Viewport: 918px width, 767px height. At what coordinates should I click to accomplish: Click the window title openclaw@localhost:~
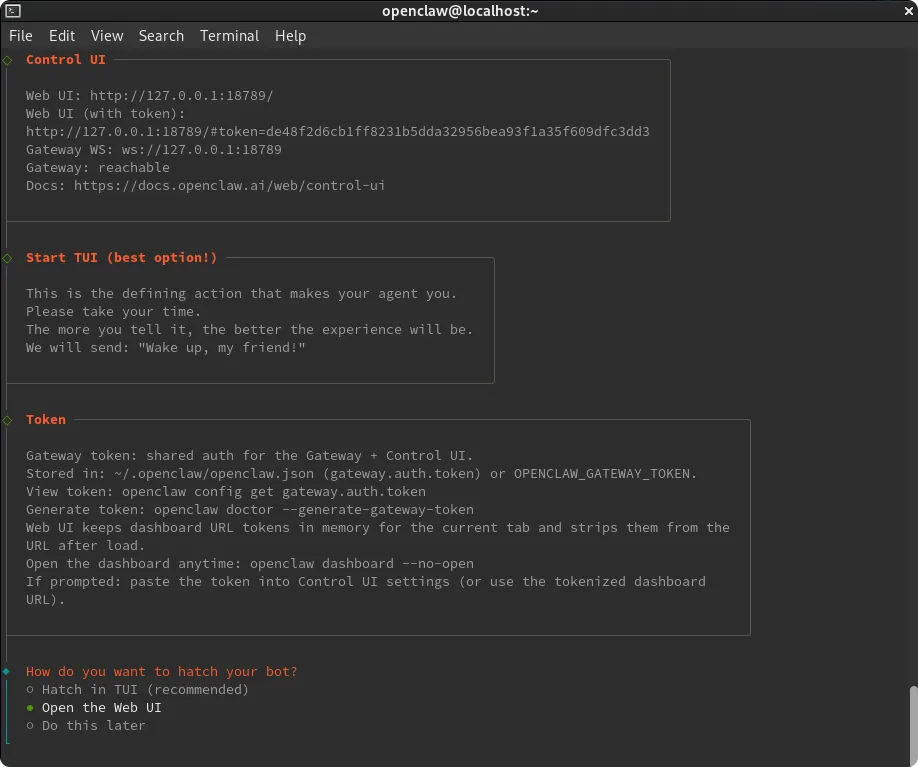point(460,11)
